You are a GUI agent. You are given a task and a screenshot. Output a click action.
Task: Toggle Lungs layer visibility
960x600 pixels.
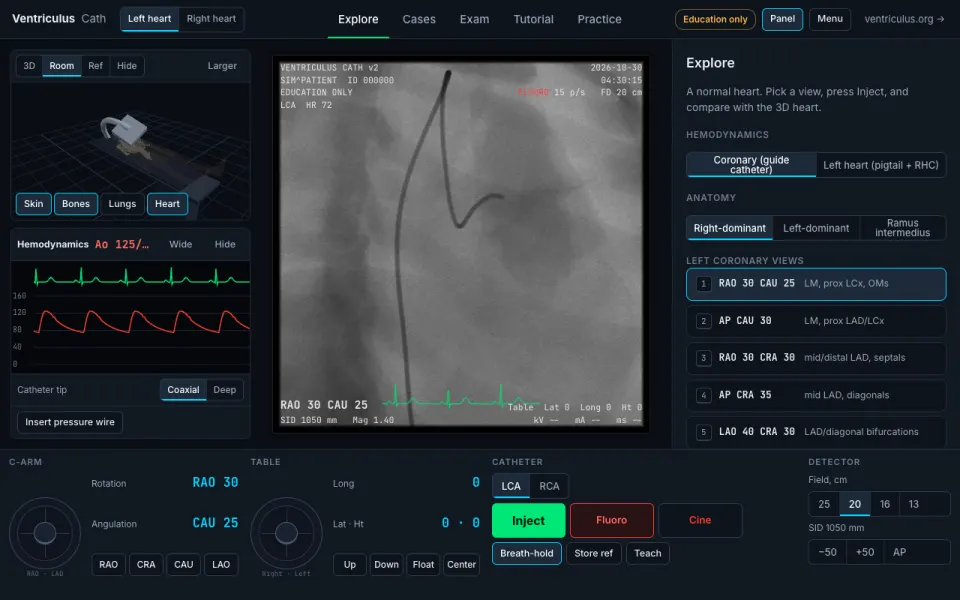click(x=122, y=204)
